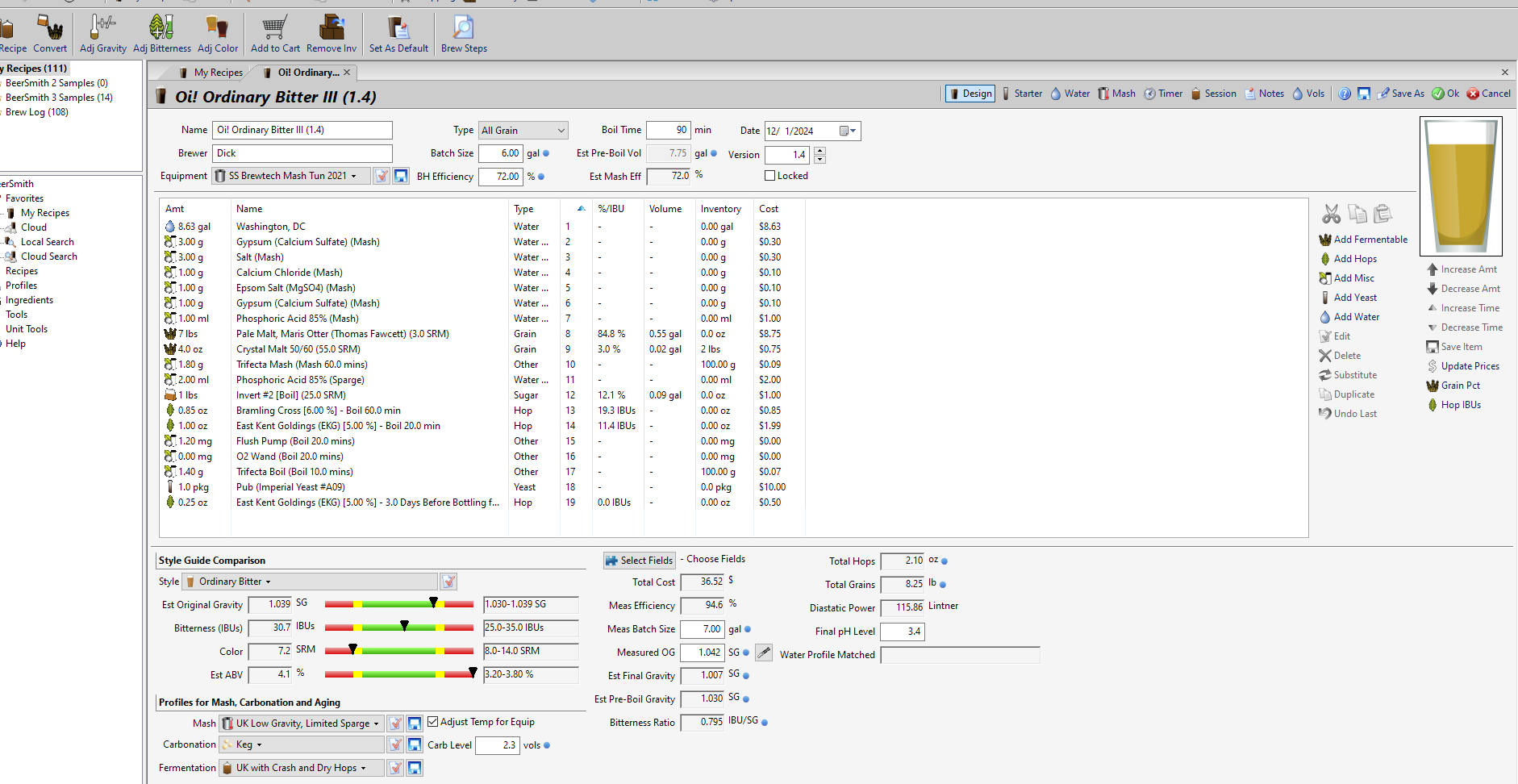Click the Bitterness IBUs range bar
The image size is (1518, 784).
398,628
